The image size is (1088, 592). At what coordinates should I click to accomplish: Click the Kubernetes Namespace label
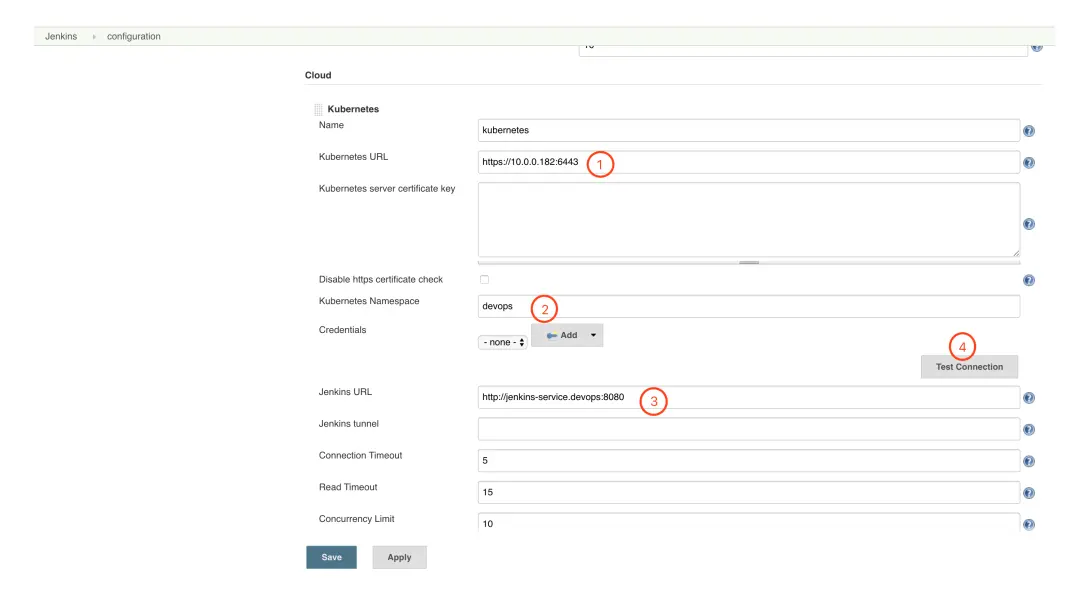[x=369, y=301]
